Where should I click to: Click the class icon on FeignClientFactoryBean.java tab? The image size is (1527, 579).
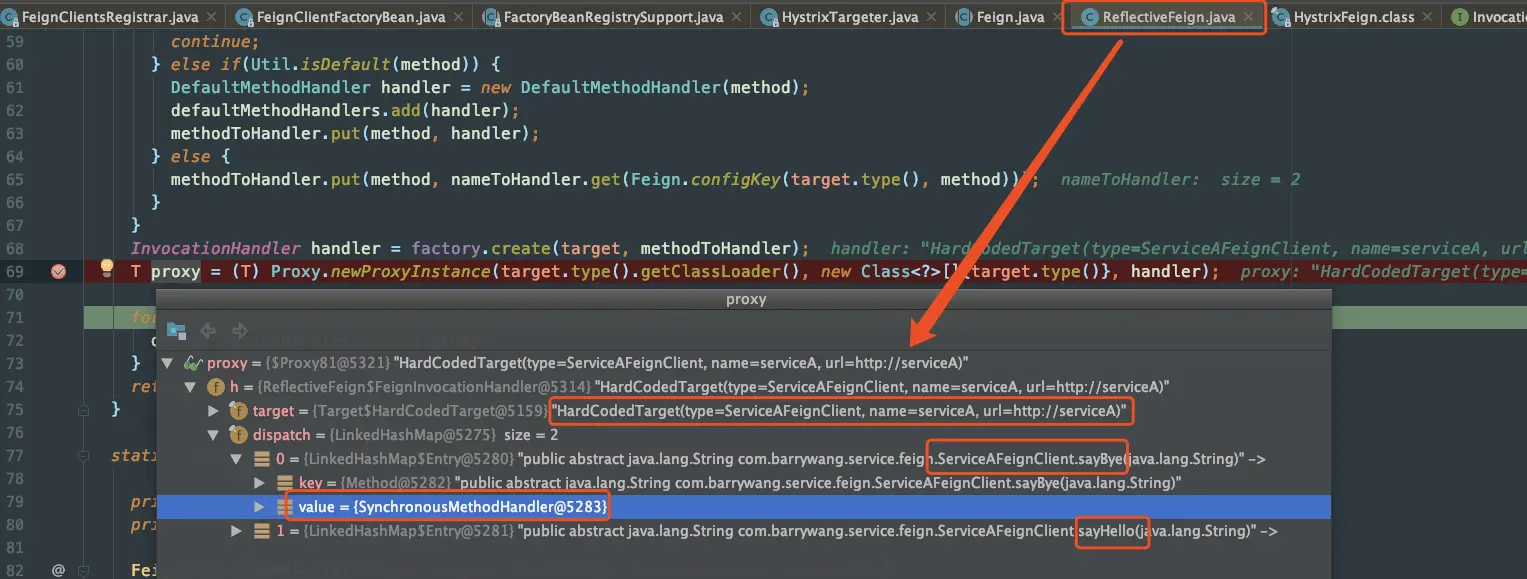243,17
